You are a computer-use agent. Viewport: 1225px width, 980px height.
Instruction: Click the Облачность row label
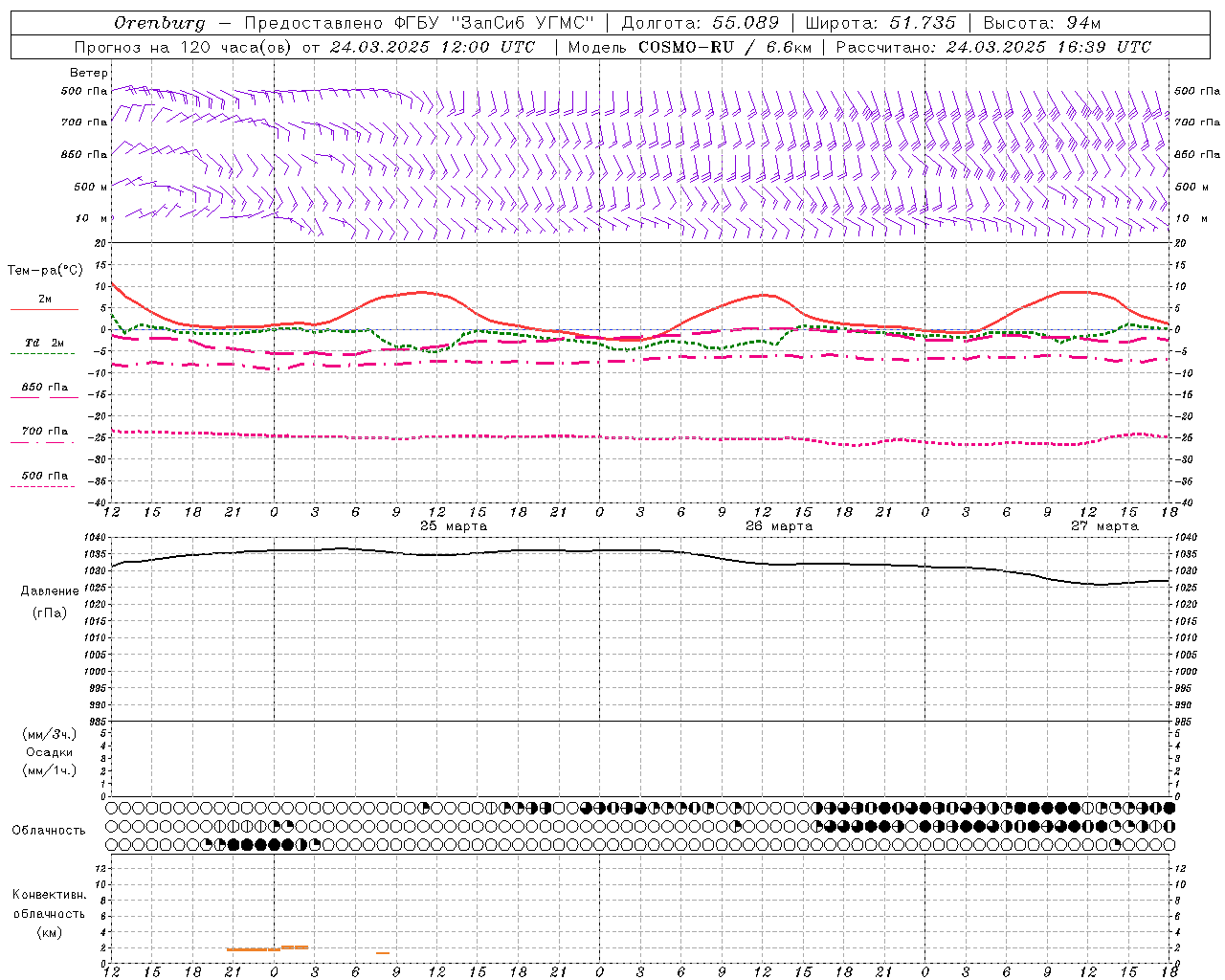49,830
